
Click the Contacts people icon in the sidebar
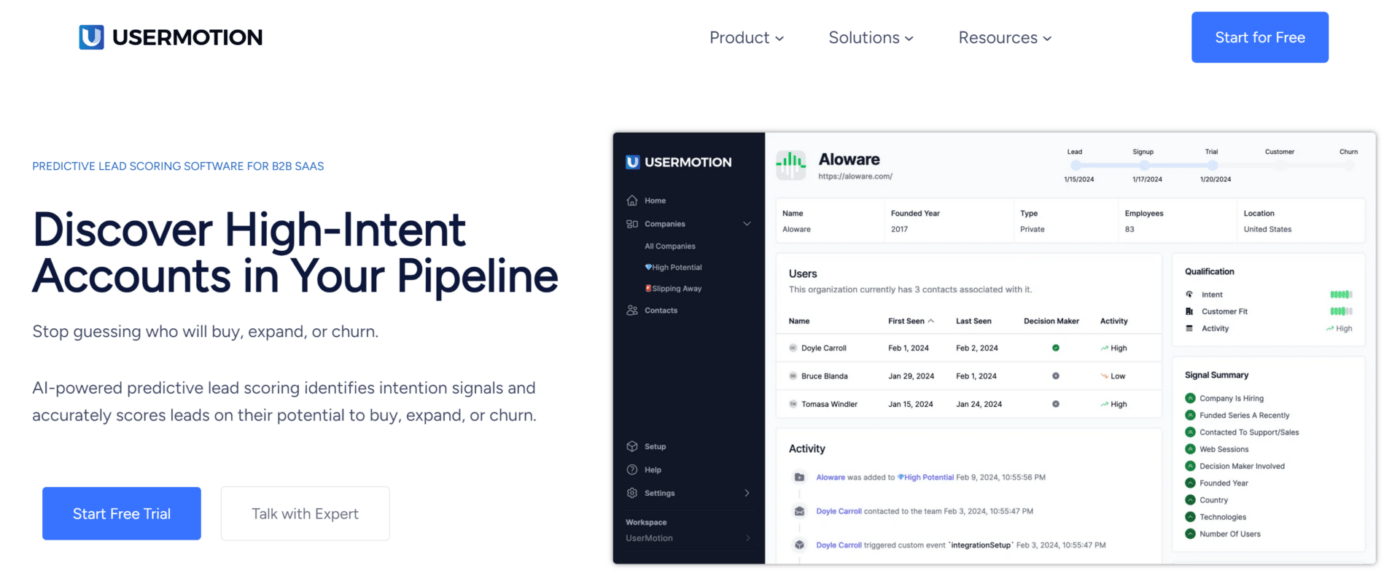(632, 311)
